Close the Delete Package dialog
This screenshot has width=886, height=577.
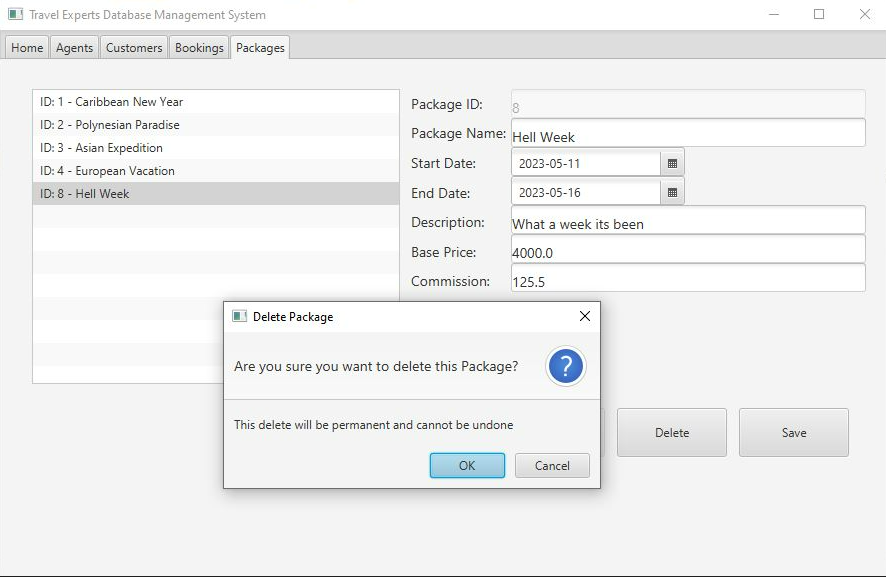585,316
